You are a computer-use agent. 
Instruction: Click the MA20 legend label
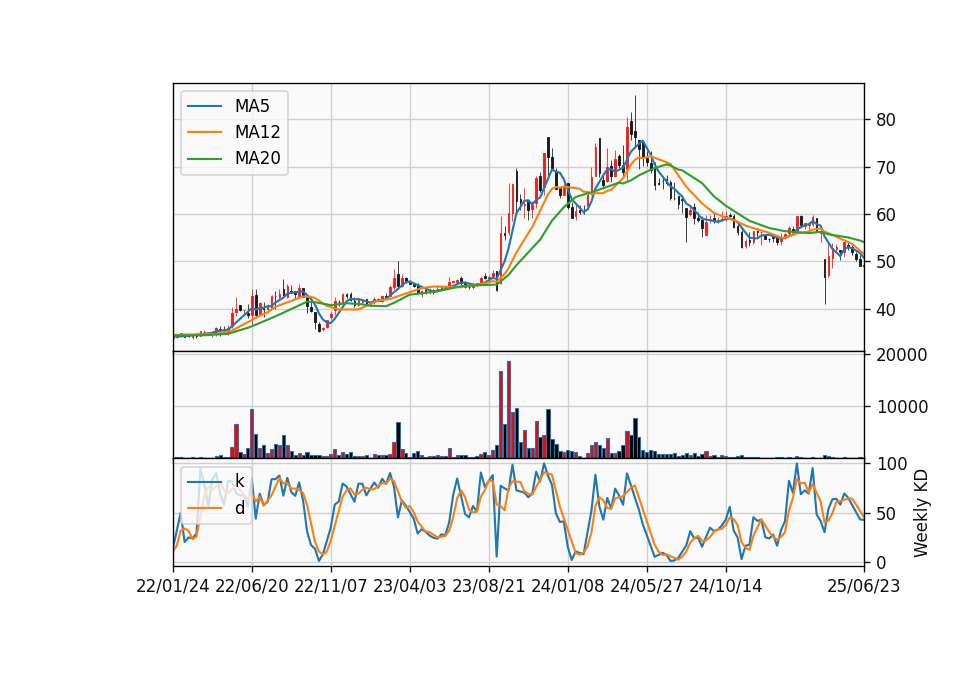257,158
